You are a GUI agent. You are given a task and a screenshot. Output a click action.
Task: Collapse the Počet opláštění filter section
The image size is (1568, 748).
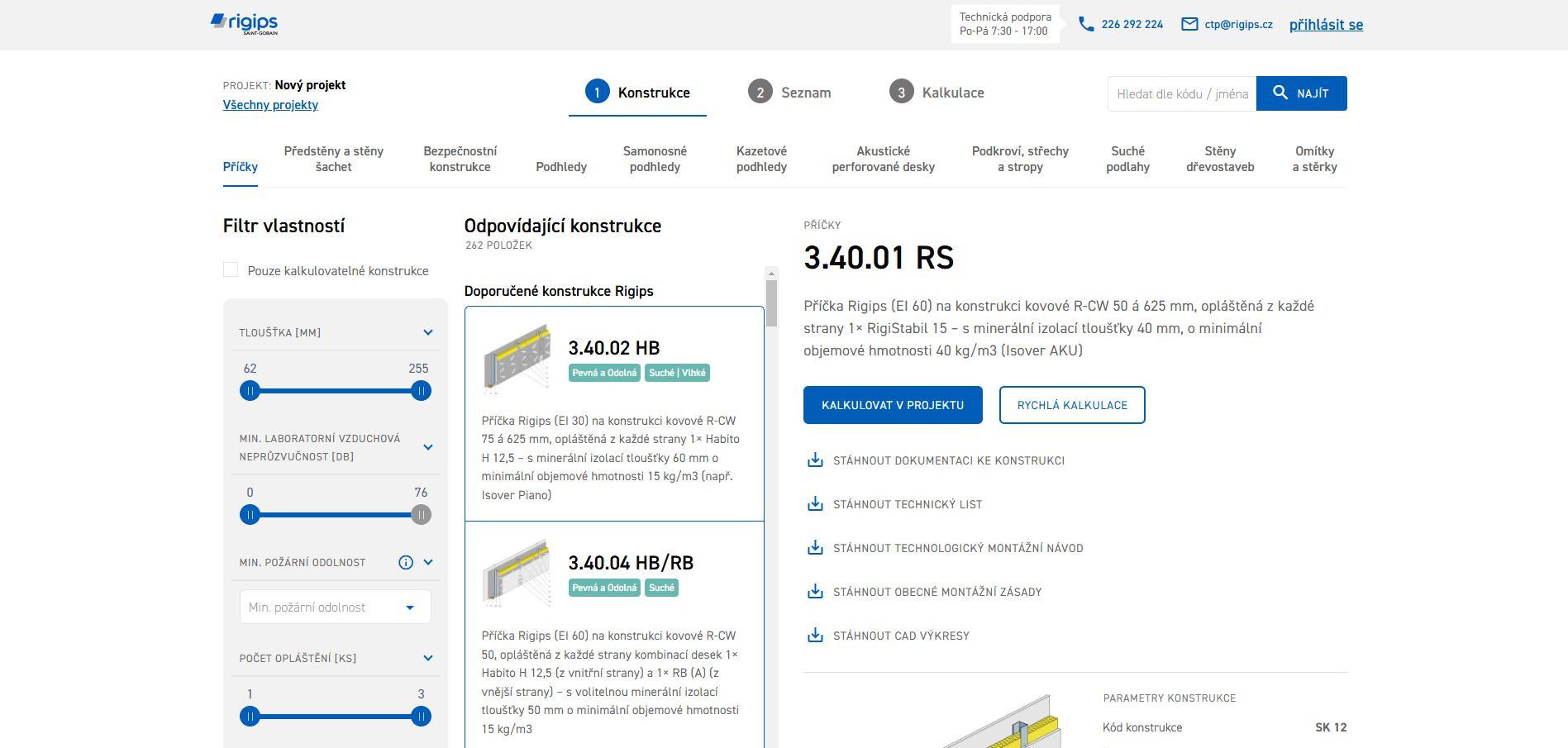(x=428, y=659)
